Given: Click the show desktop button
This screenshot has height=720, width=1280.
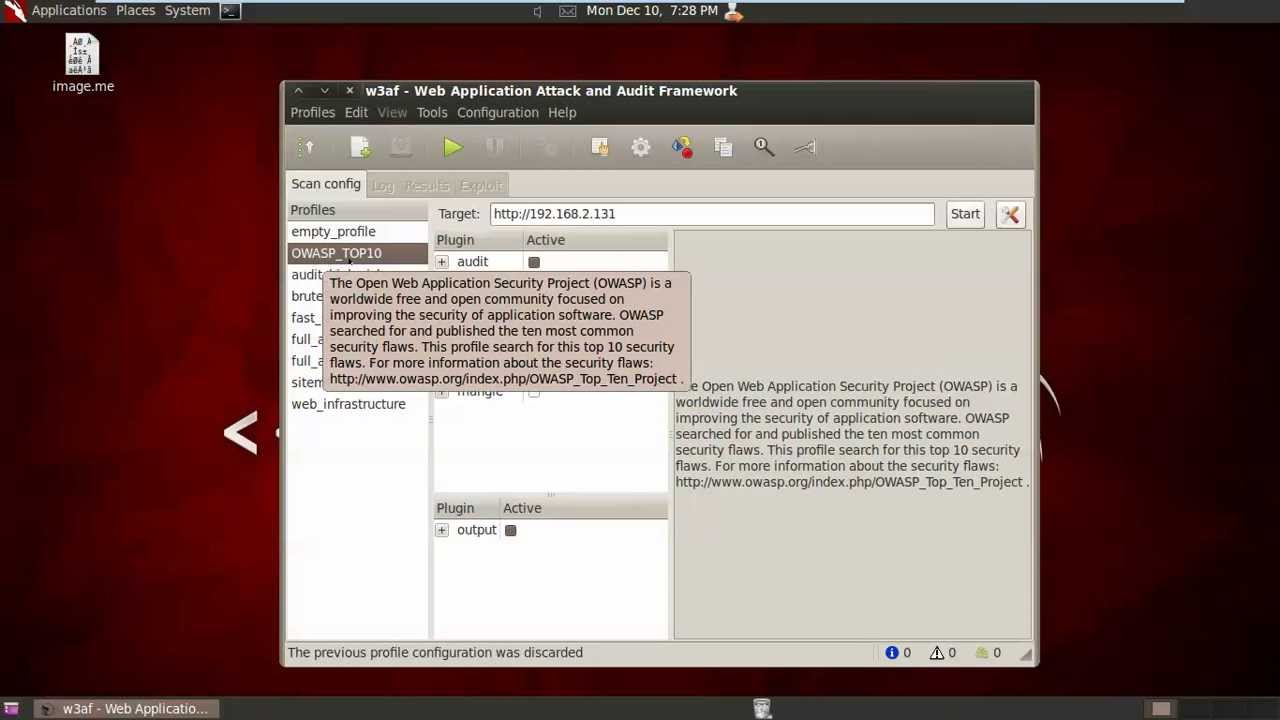Looking at the screenshot, I should pos(12,709).
